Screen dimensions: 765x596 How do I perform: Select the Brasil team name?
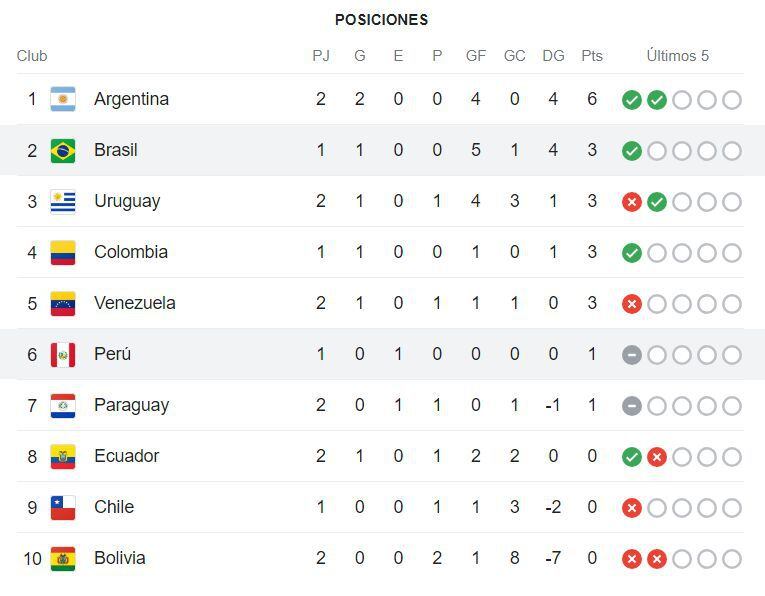(x=116, y=150)
